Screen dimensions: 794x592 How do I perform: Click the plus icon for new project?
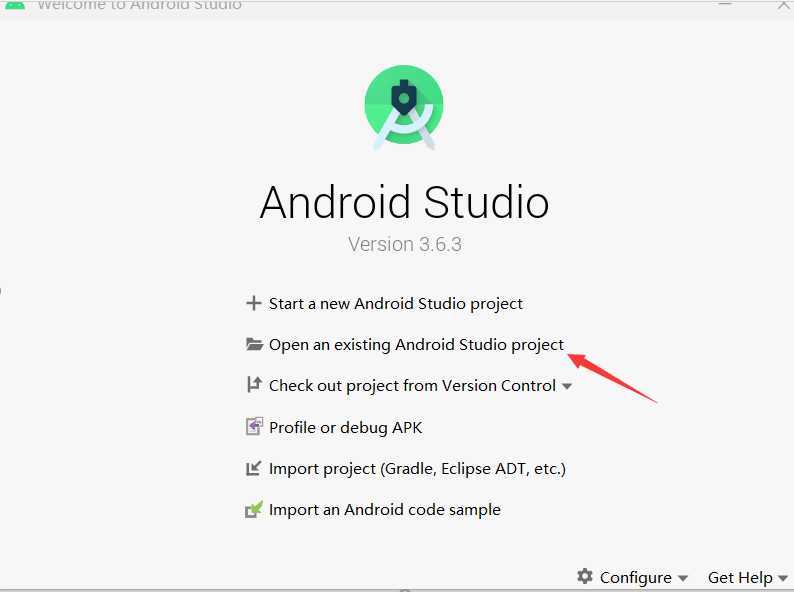pos(254,303)
